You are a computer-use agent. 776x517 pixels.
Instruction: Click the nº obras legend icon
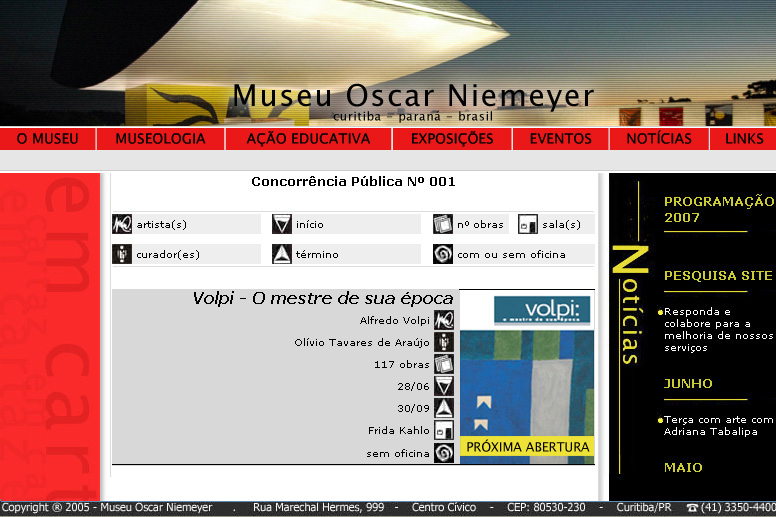[x=443, y=224]
